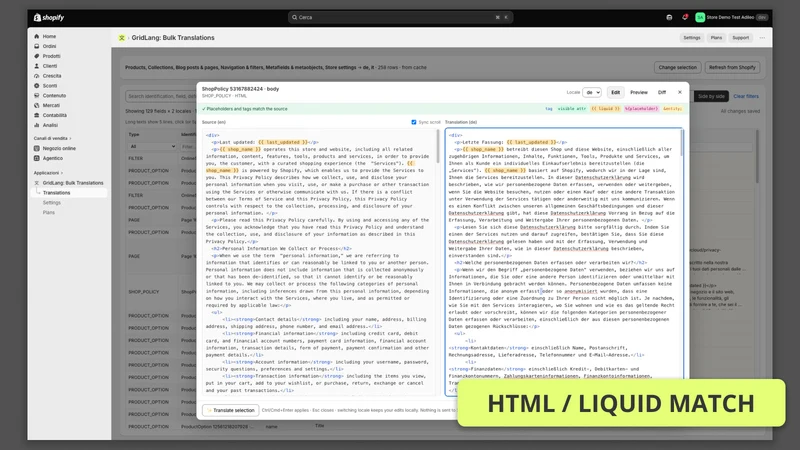The image size is (800, 450).
Task: Click the Identifier column Filter input
Action: (x=188, y=146)
